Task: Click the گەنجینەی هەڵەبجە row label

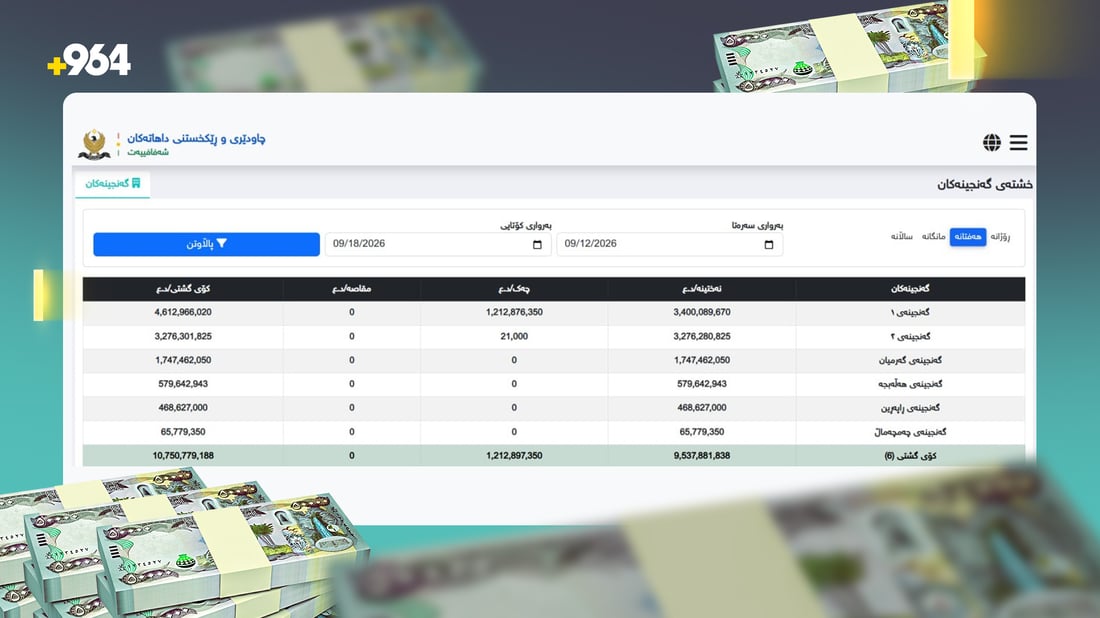Action: (911, 384)
